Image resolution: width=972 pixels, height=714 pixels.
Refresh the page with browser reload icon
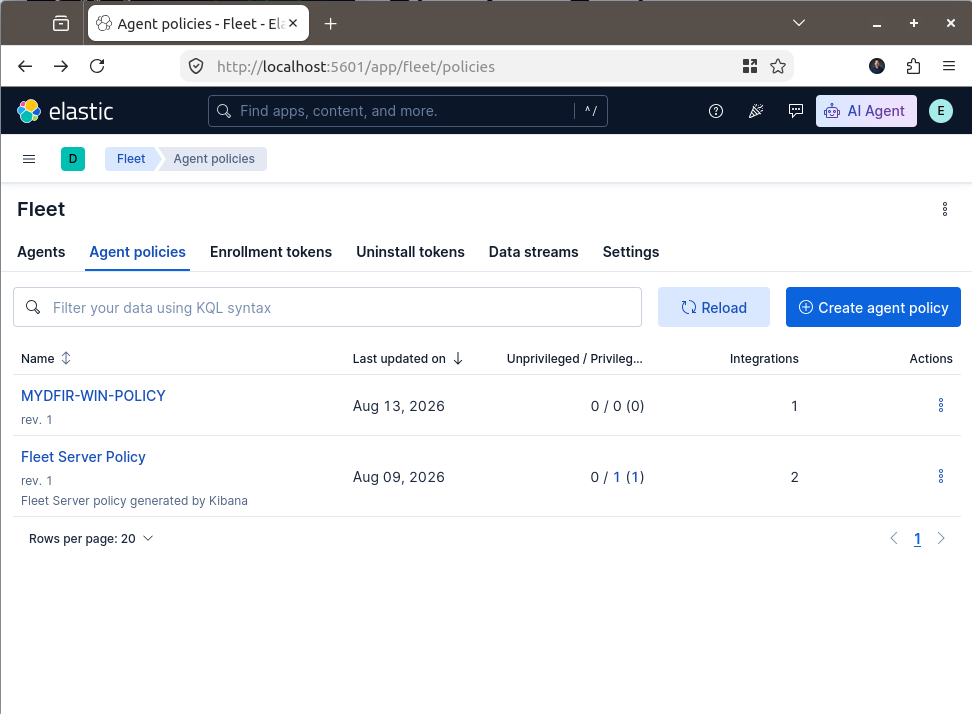pyautogui.click(x=97, y=66)
